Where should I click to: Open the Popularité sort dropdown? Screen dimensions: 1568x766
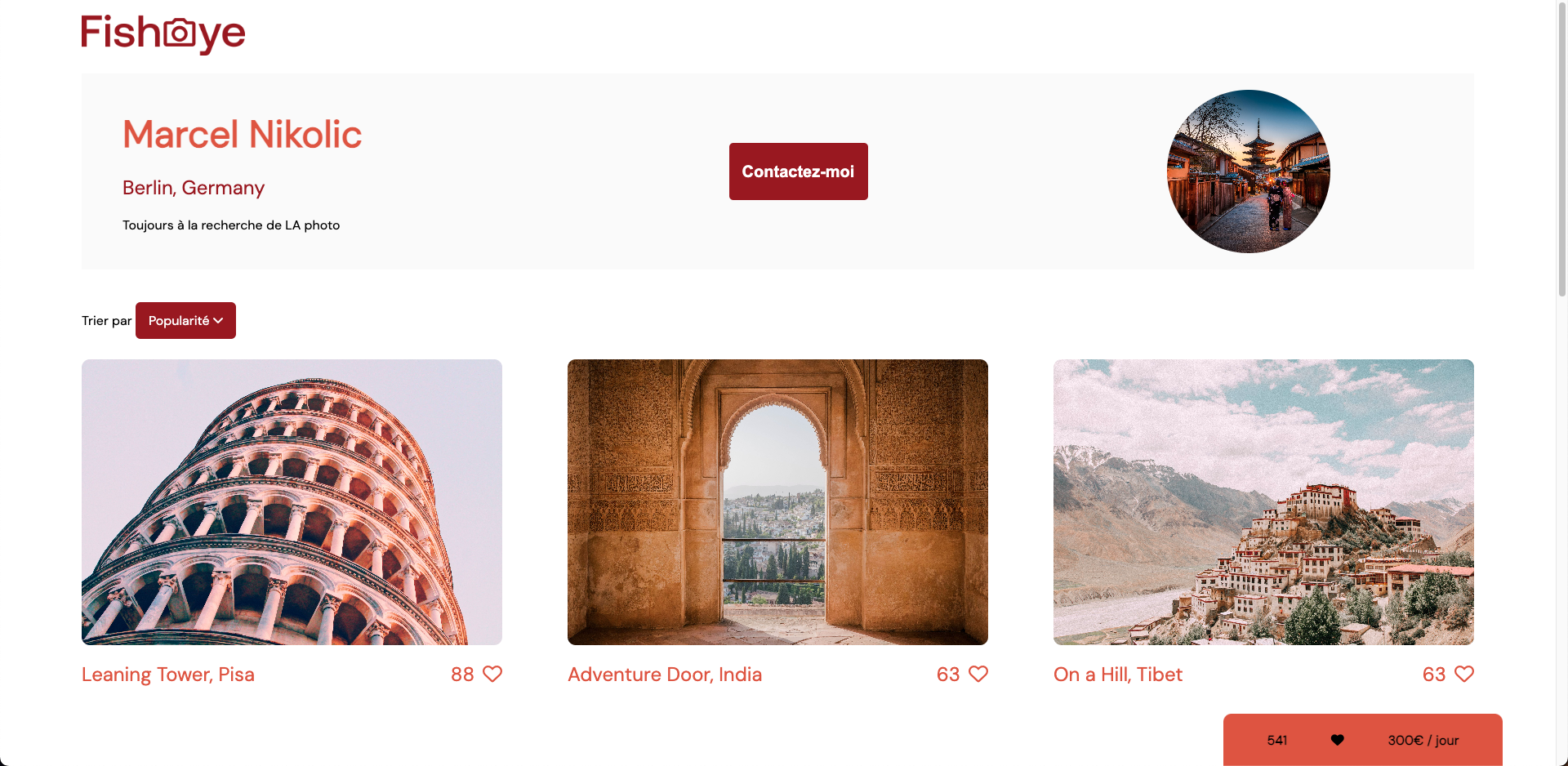(179, 321)
